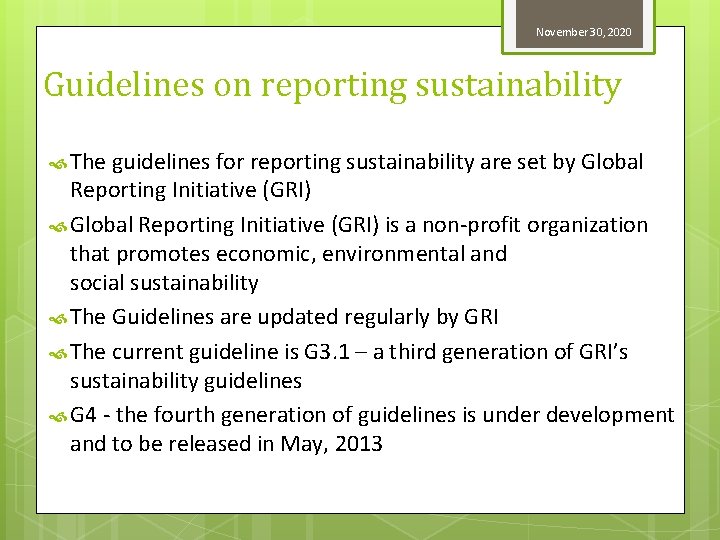Click the bullet icon before 'The current guideline'
The width and height of the screenshot is (720, 540).
58,354
